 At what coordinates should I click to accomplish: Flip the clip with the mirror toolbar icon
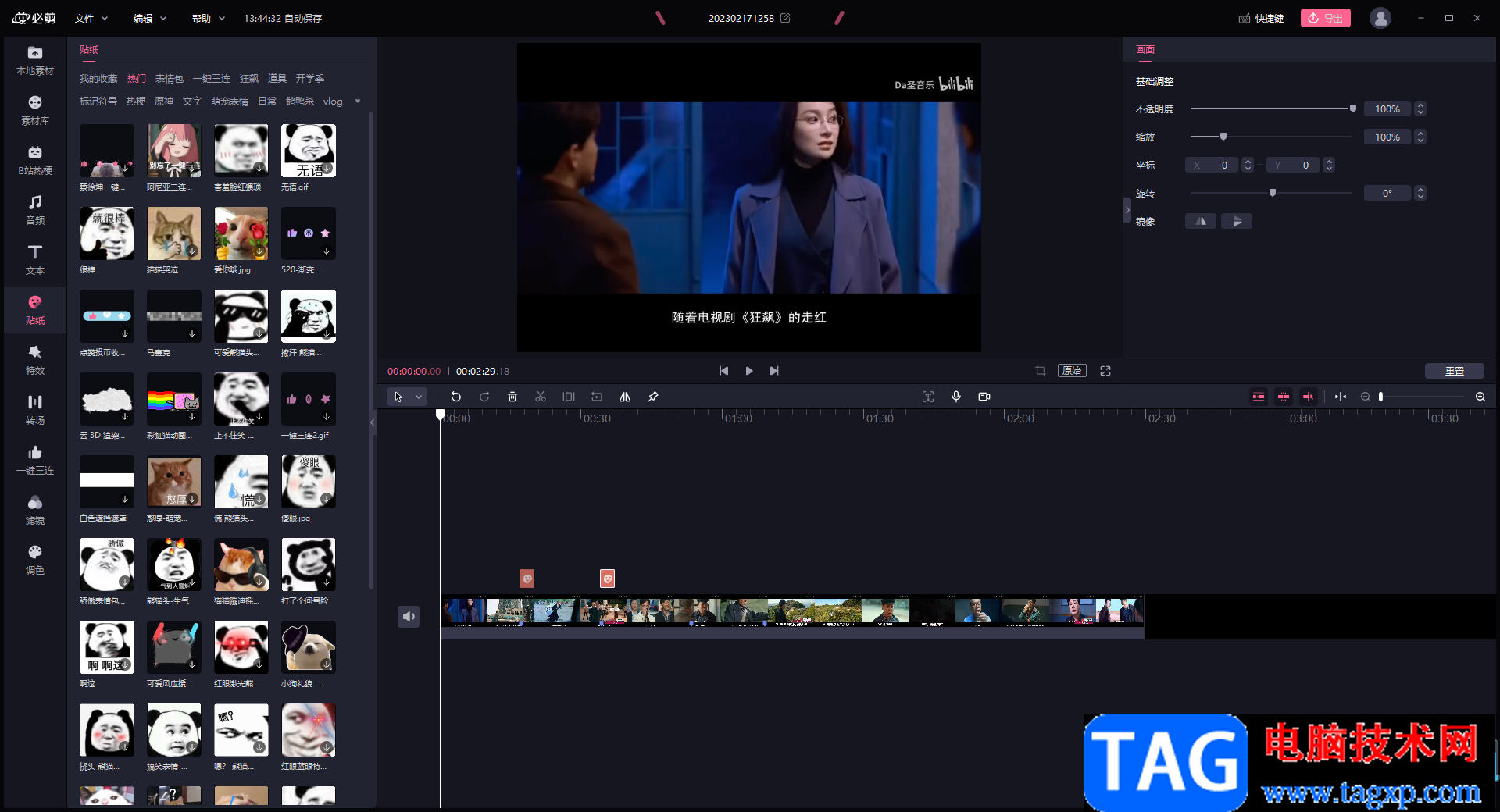coord(625,397)
